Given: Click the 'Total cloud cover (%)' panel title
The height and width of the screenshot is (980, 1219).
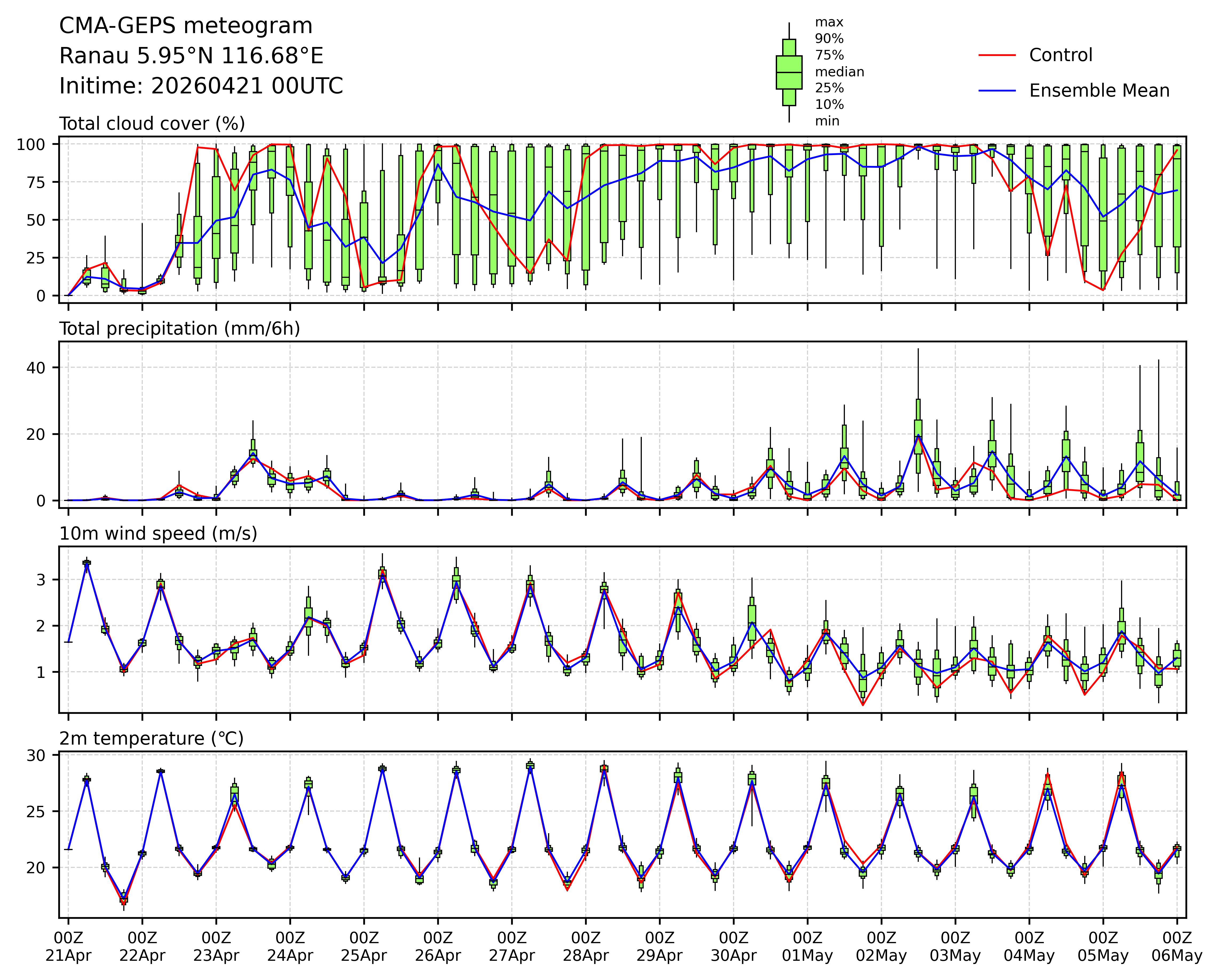Looking at the screenshot, I should pyautogui.click(x=152, y=124).
